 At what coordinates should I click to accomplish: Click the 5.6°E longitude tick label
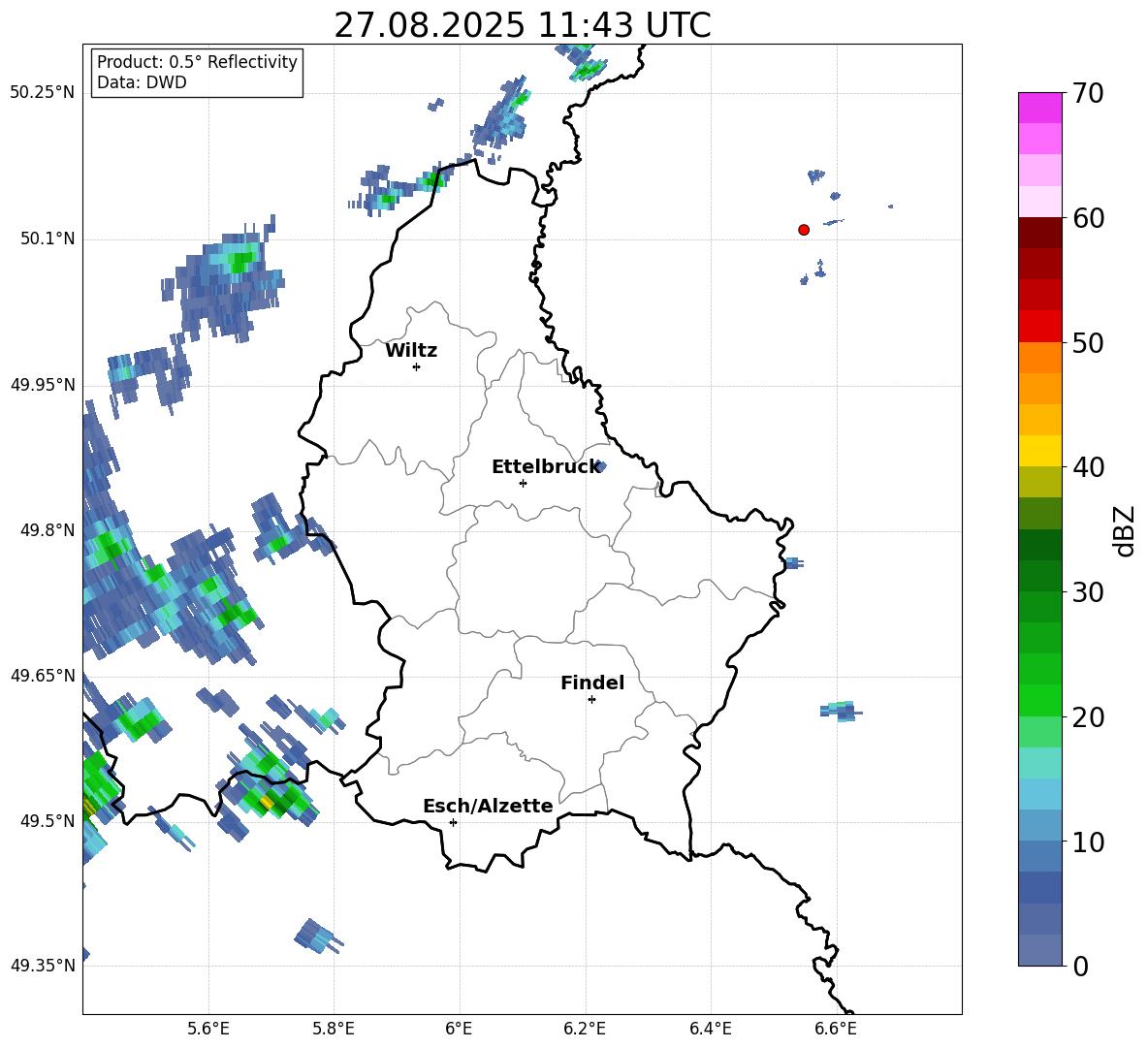208,1028
